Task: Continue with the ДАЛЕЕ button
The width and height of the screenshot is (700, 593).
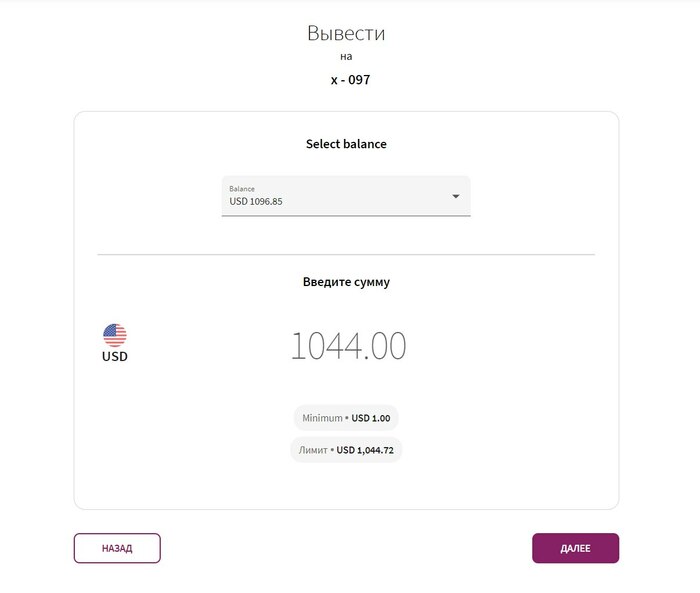Action: [575, 548]
